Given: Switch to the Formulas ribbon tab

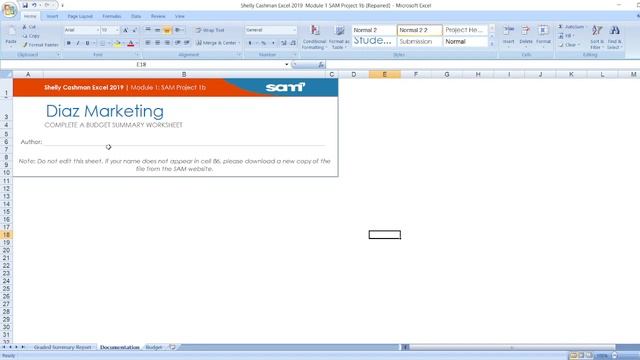Looking at the screenshot, I should tap(111, 16).
